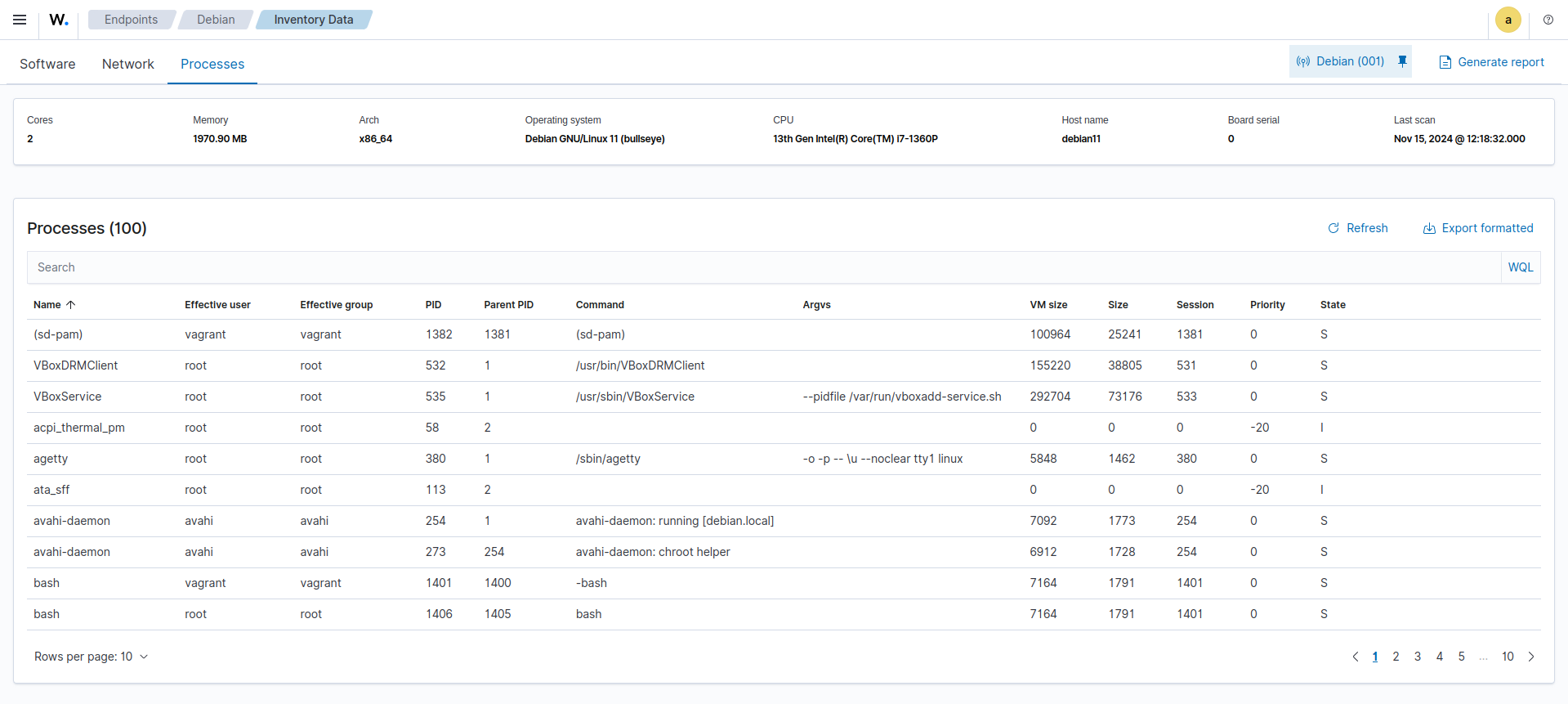This screenshot has width=1568, height=704.
Task: Click the acpi_thermal_pm process name
Action: pos(79,428)
